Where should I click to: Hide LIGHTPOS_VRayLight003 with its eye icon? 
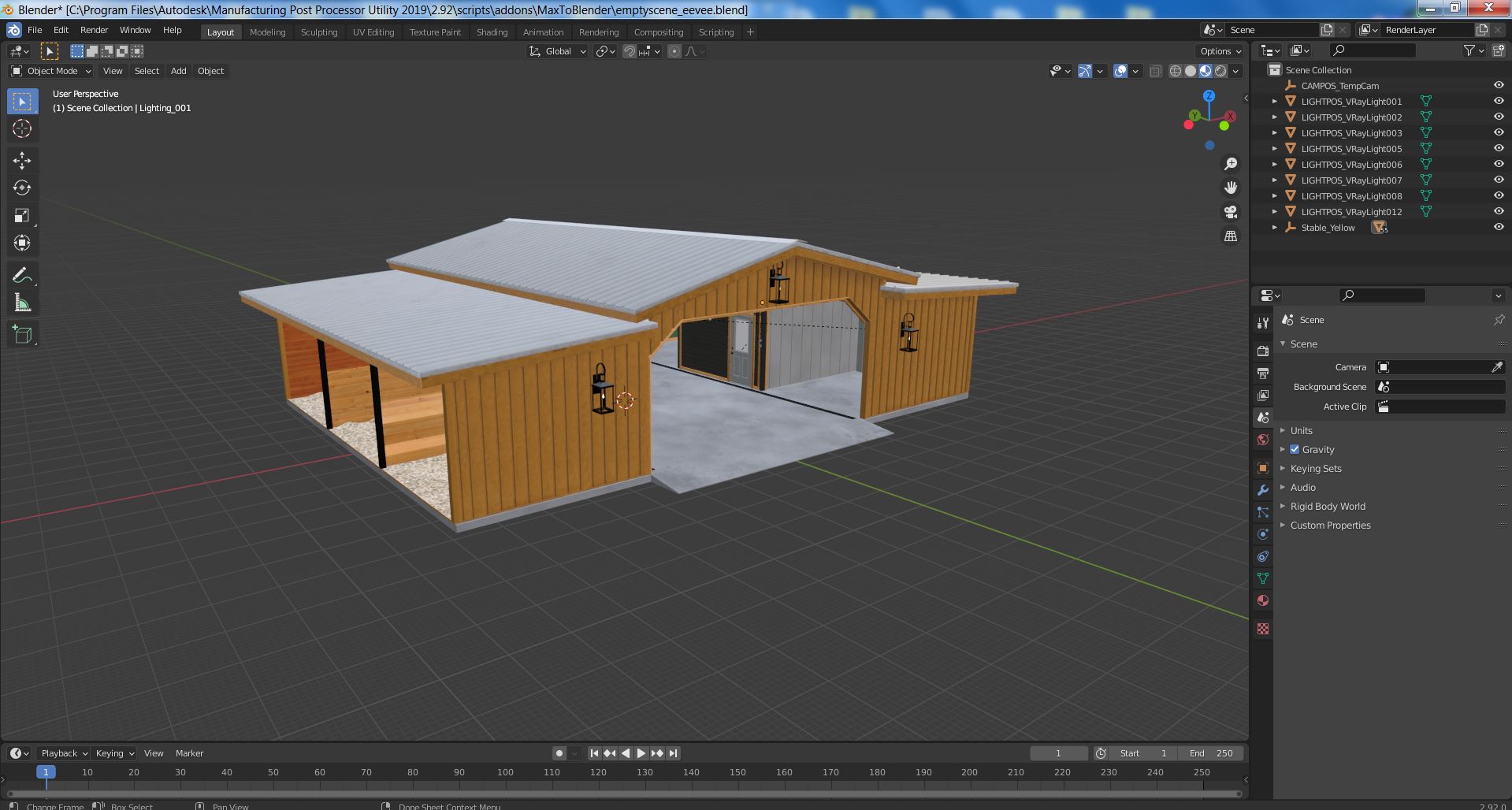[x=1499, y=133]
